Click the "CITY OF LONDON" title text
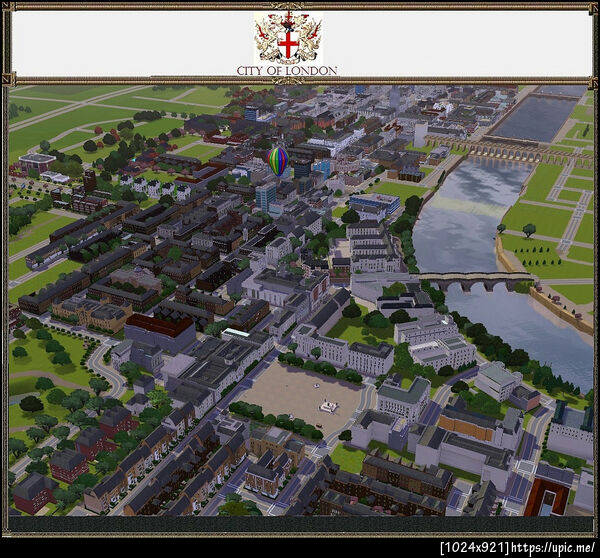The height and width of the screenshot is (558, 600). (287, 71)
